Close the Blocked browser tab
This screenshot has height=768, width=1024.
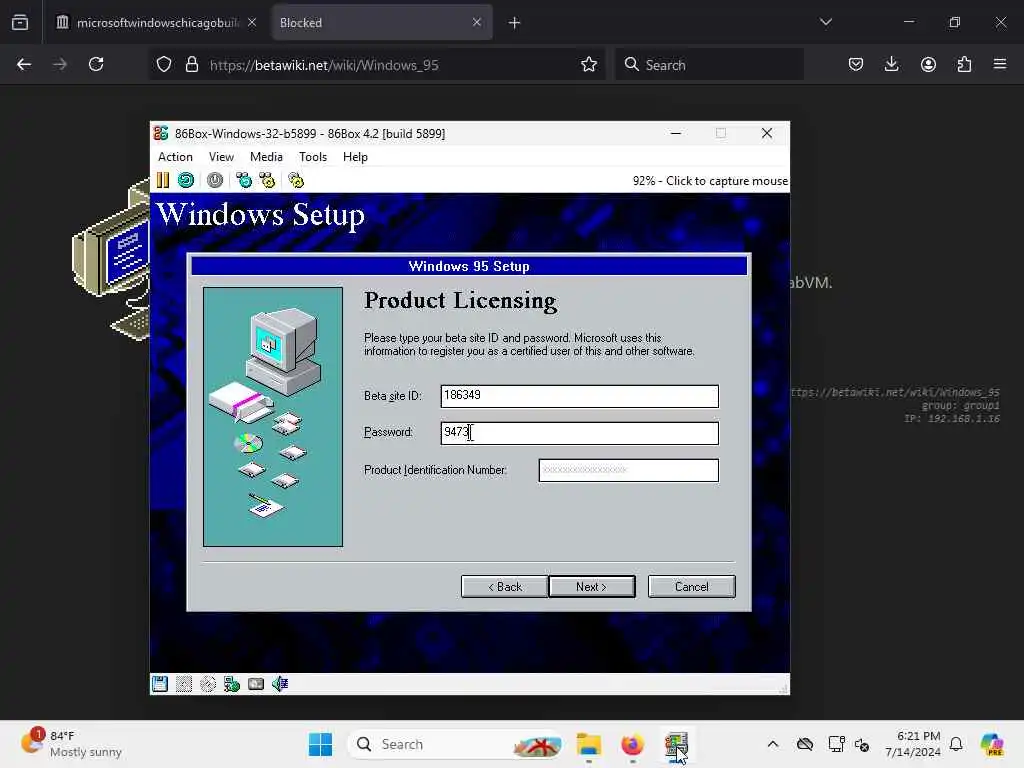coord(477,23)
